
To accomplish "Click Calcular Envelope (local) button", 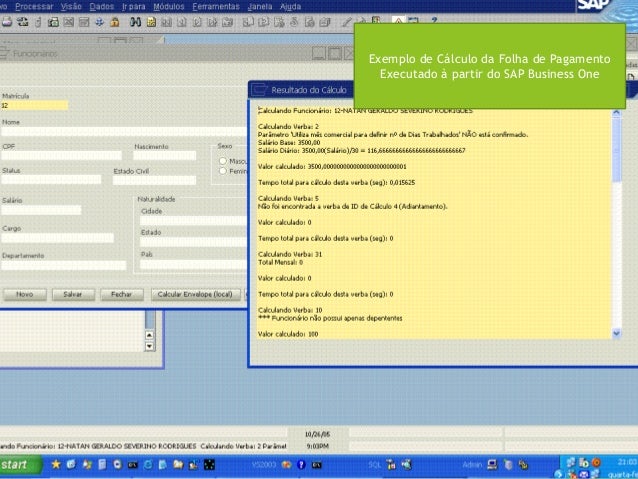I will tap(195, 294).
